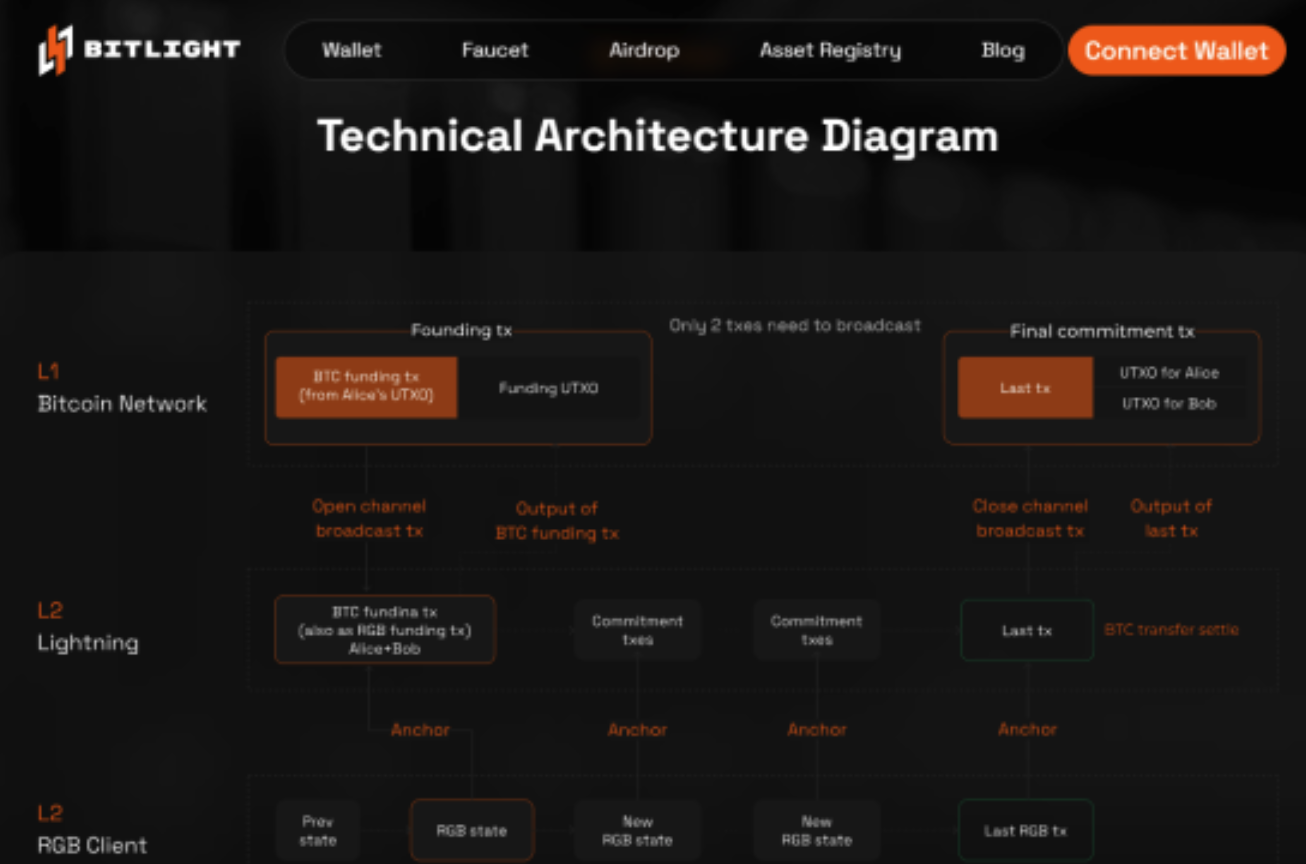Click the Prev state node
Screen dimensions: 1306x864
coord(317,830)
